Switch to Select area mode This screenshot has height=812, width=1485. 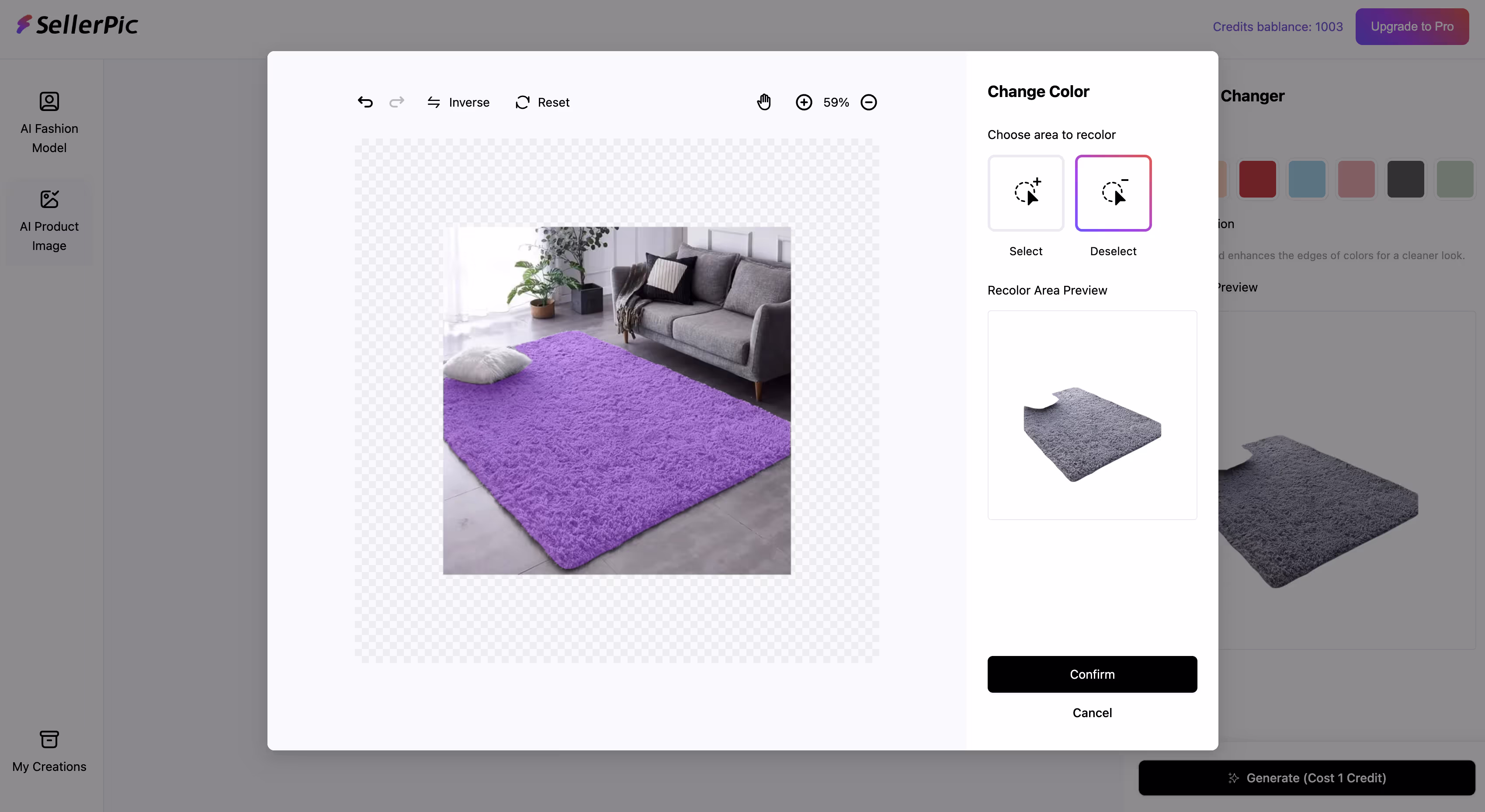click(1026, 193)
